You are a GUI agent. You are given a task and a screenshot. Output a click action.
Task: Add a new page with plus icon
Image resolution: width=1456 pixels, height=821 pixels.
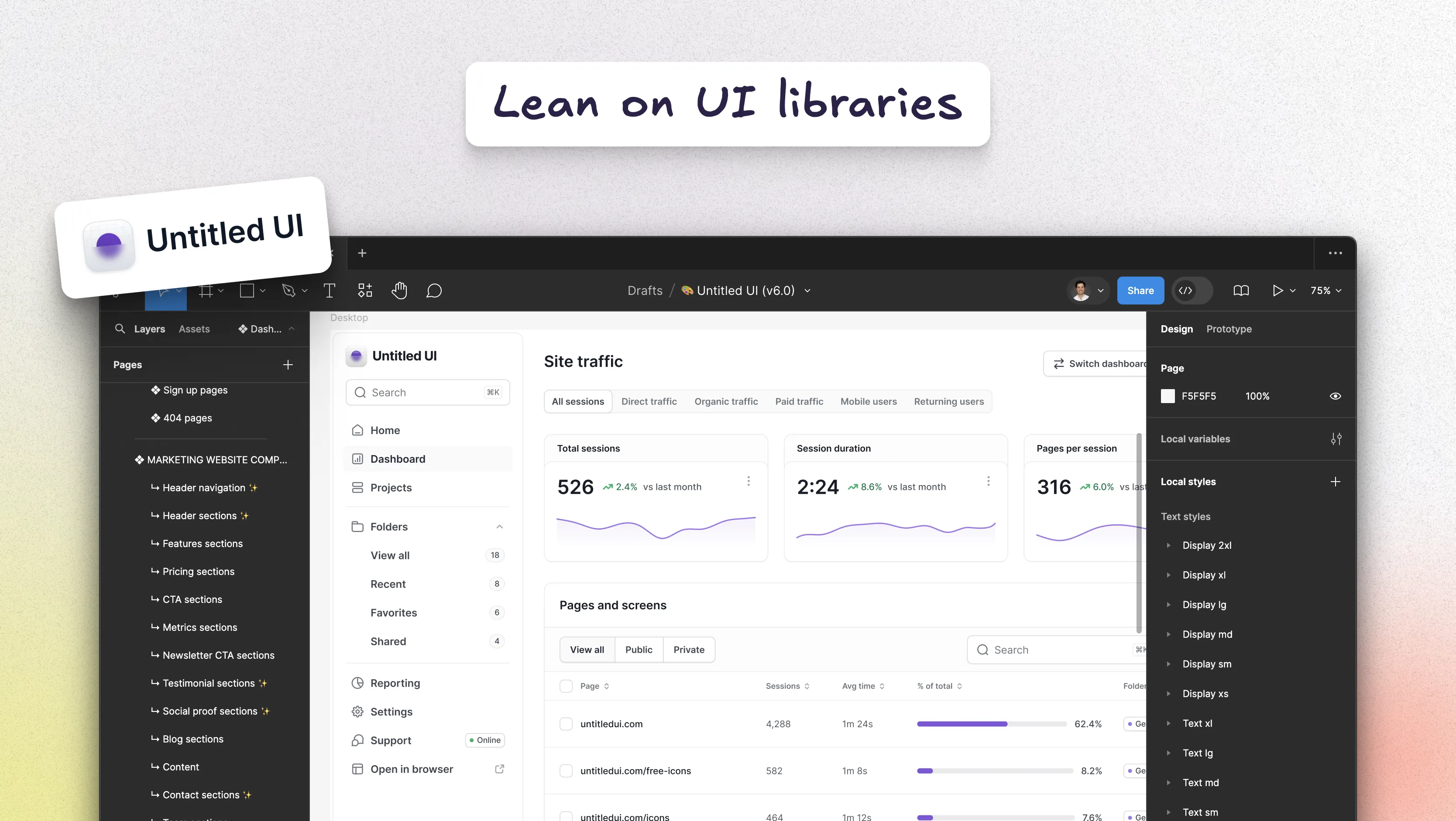point(288,364)
